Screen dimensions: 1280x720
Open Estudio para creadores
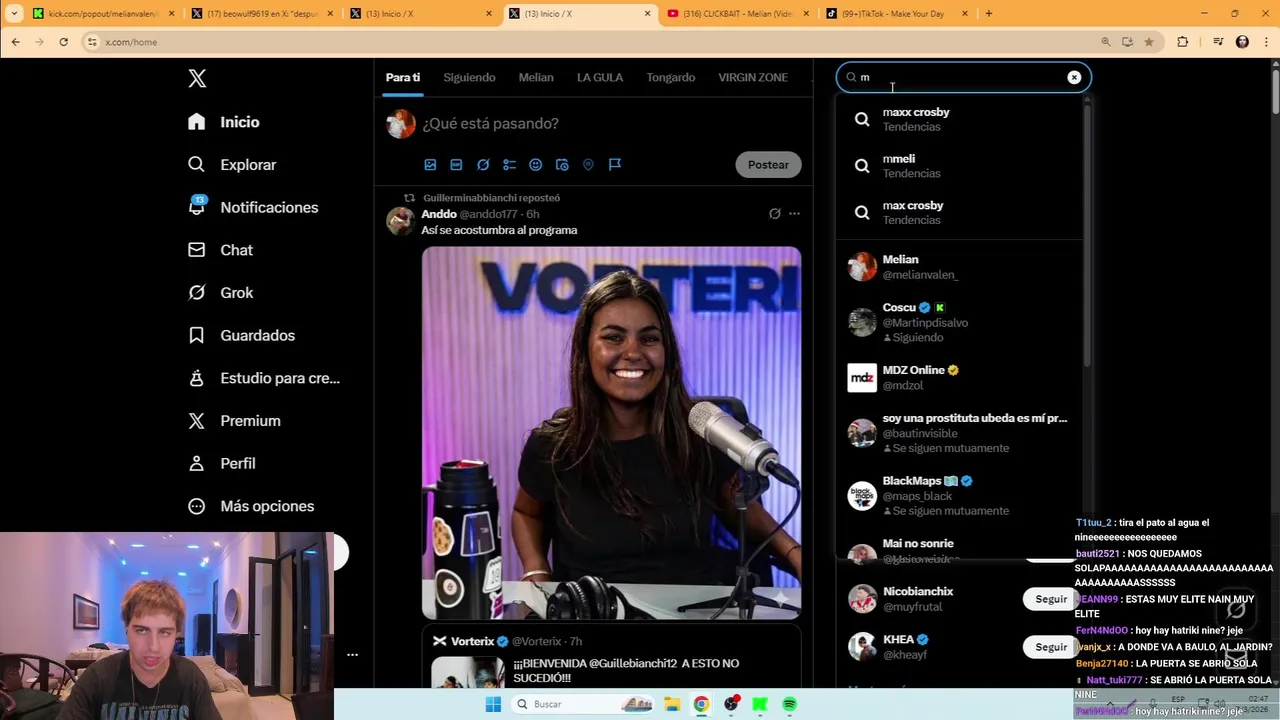pos(264,378)
